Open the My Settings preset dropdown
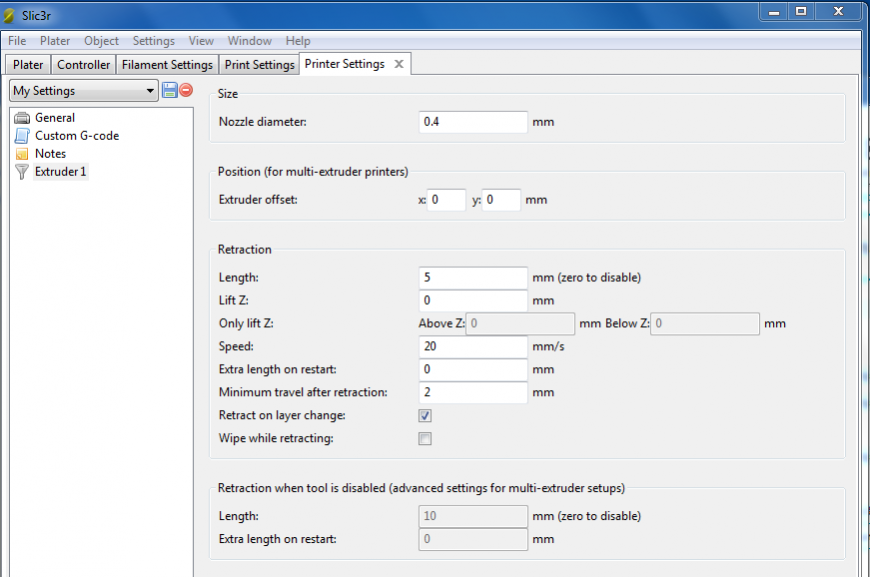This screenshot has height=577, width=870. (x=84, y=90)
